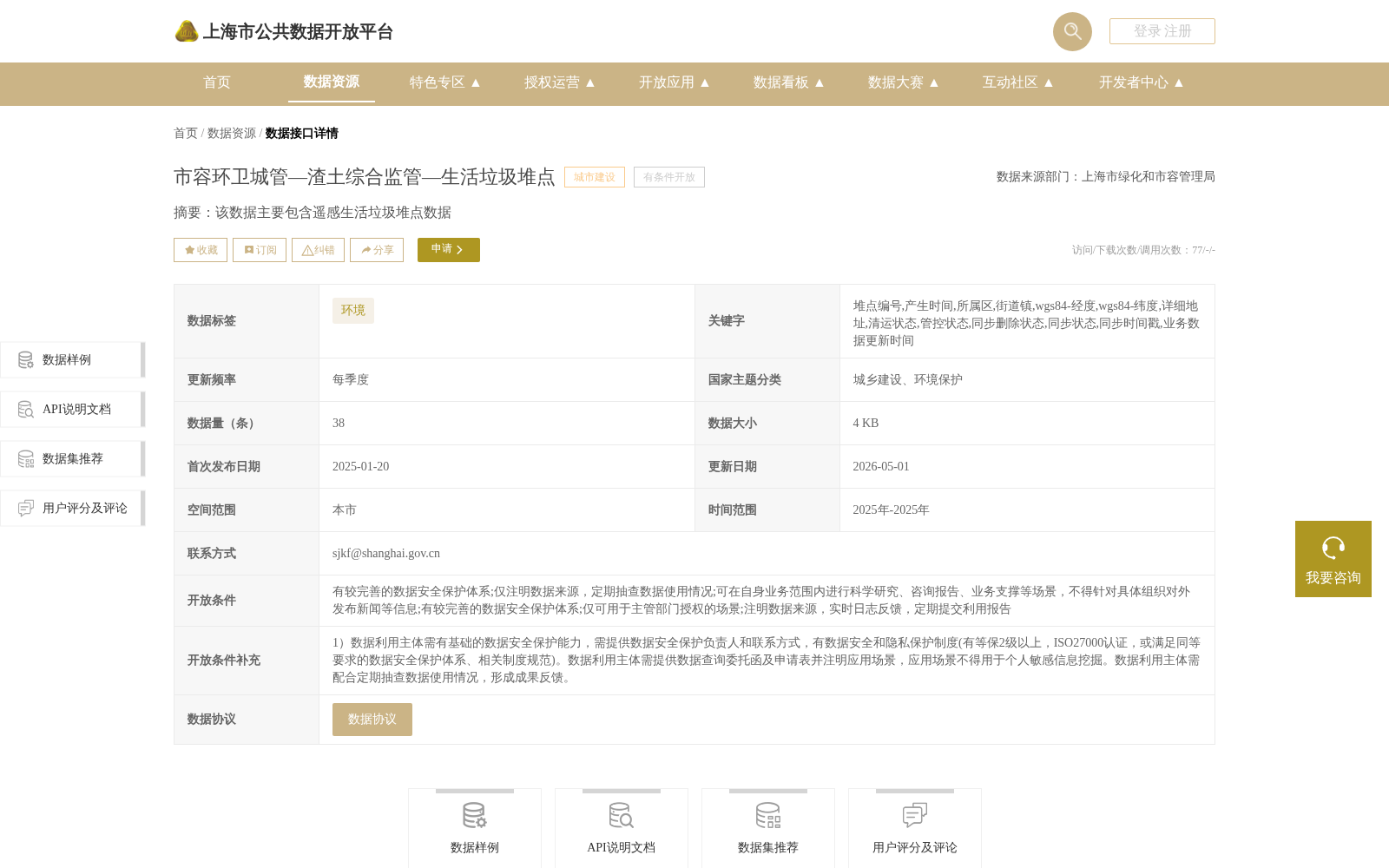
Task: Open the 我要咨询 headset widget
Action: tap(1333, 559)
